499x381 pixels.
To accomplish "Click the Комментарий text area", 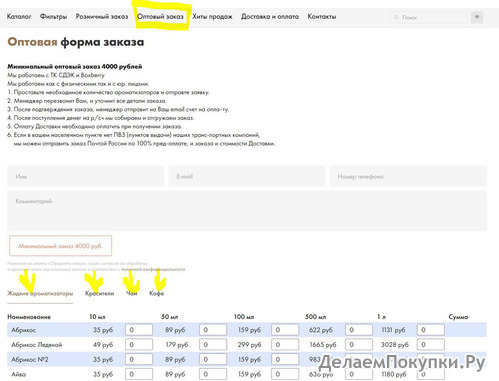I will point(247,211).
